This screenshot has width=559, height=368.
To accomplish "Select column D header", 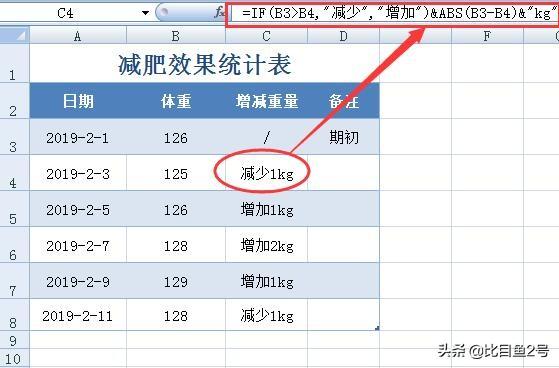I will tap(343, 36).
